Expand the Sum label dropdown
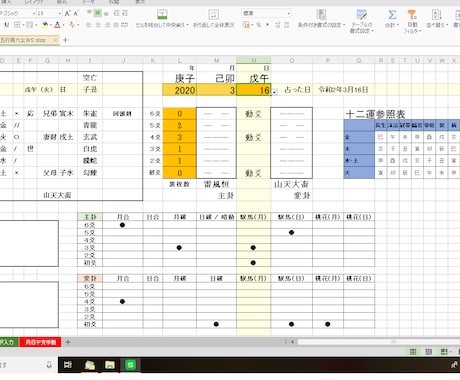 [x=392, y=25]
